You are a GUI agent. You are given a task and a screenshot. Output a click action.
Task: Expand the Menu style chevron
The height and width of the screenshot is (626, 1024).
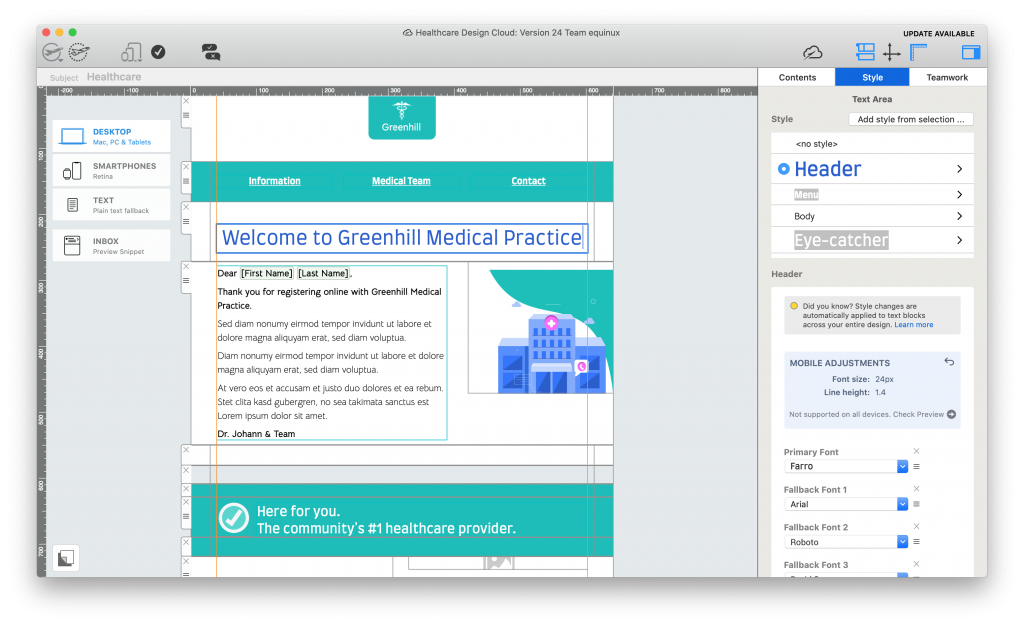coord(959,195)
